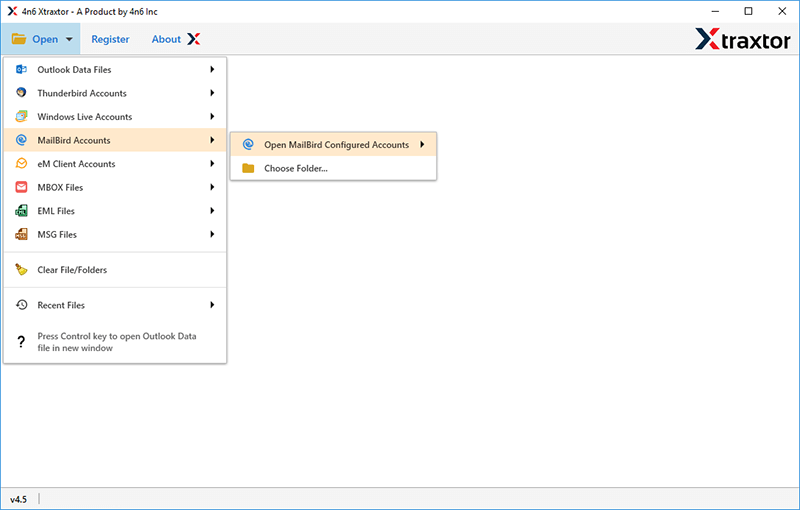Maximize the Xtraxtor window
Screen dimensions: 800x510
click(x=748, y=11)
